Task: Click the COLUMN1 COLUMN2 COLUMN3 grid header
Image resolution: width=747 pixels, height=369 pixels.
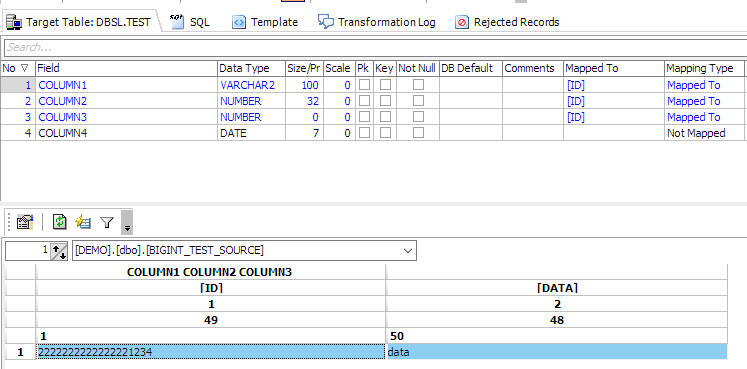Action: (x=210, y=272)
